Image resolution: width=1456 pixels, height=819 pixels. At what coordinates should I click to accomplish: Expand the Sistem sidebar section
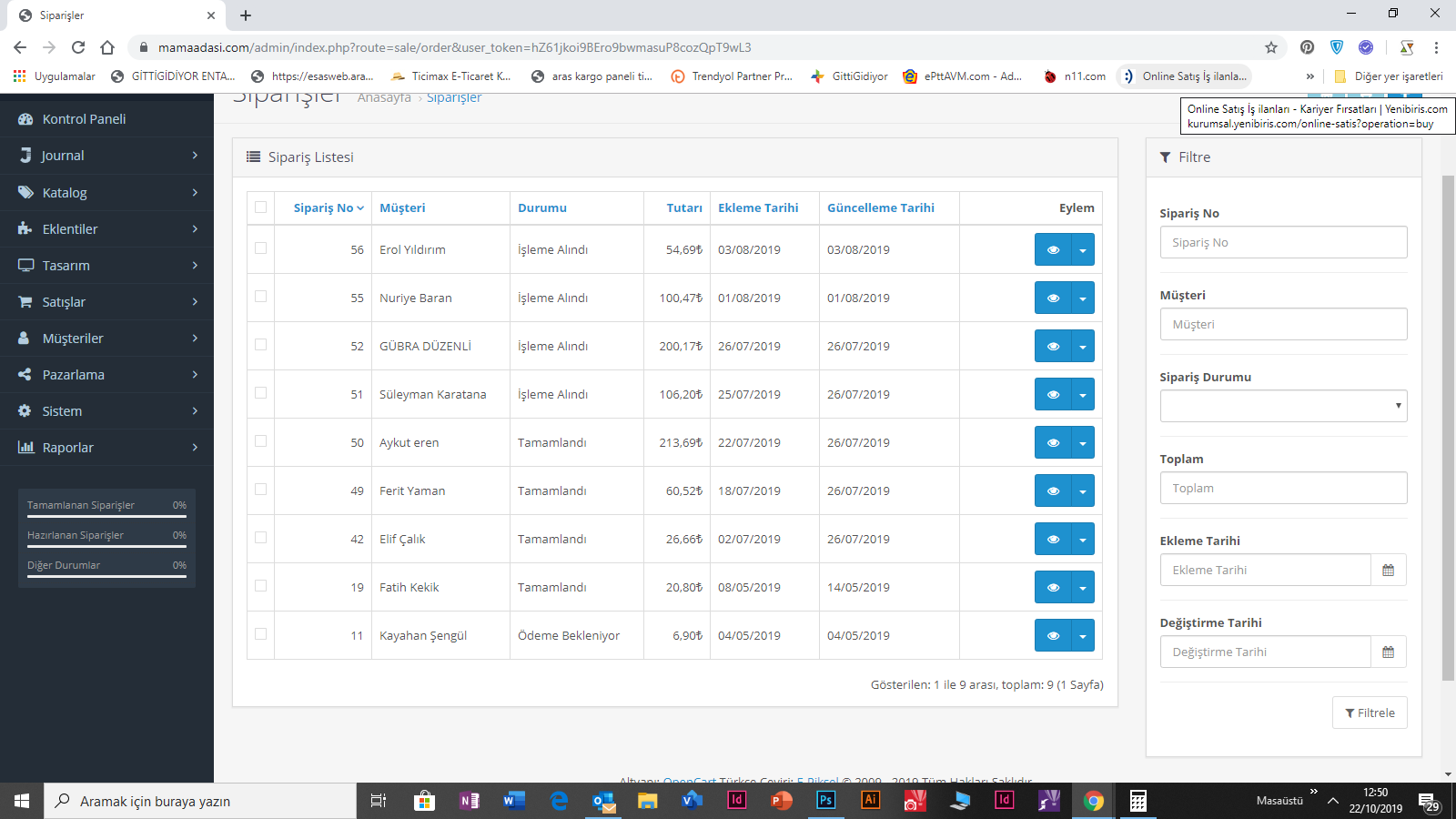(x=106, y=410)
